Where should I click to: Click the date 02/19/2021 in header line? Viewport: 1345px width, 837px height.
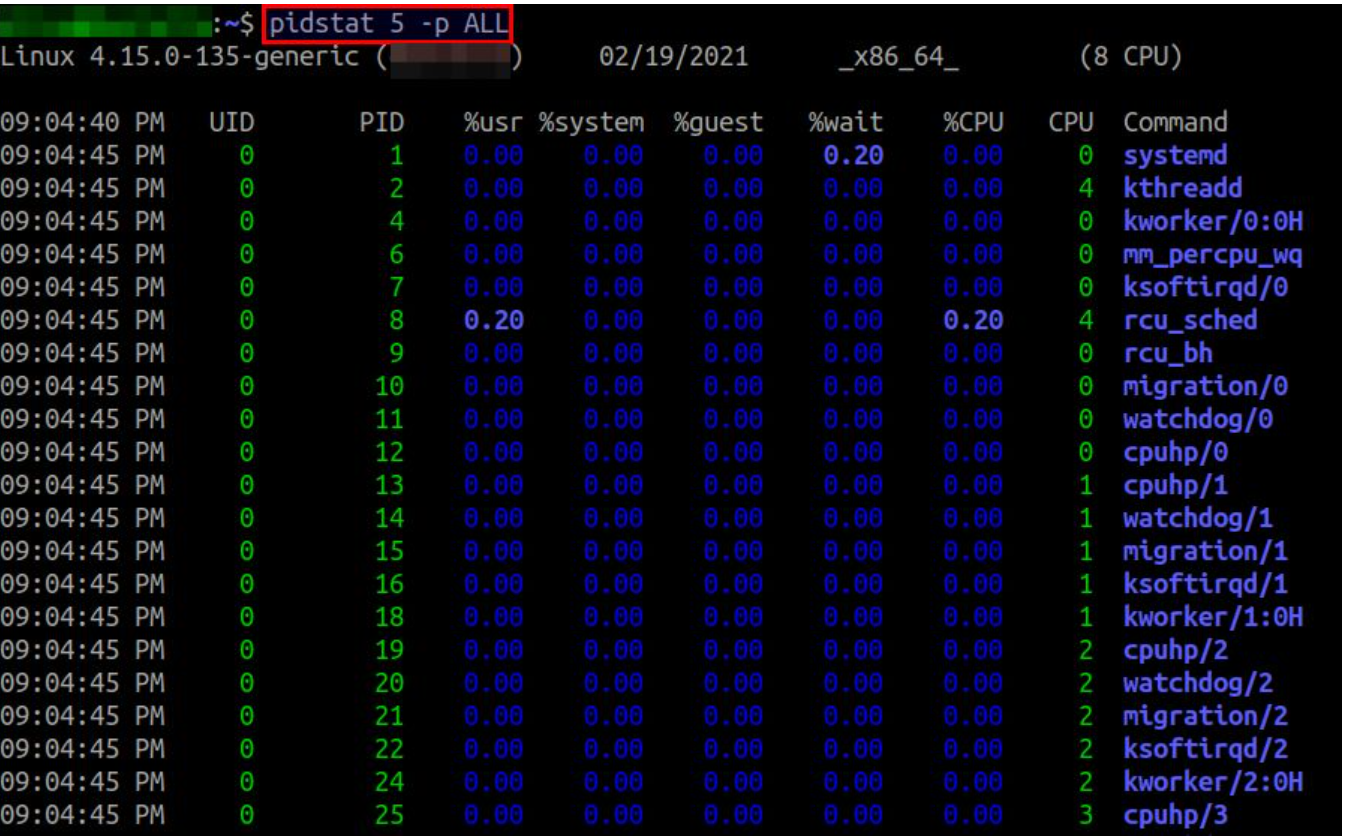click(672, 57)
